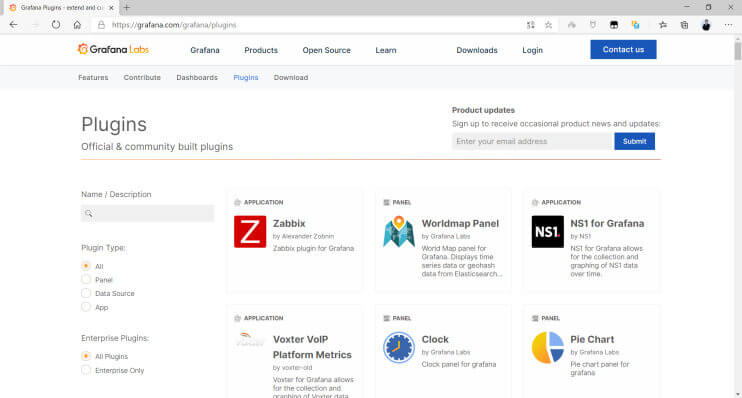Select the Data Source plugin type radio

[86, 293]
